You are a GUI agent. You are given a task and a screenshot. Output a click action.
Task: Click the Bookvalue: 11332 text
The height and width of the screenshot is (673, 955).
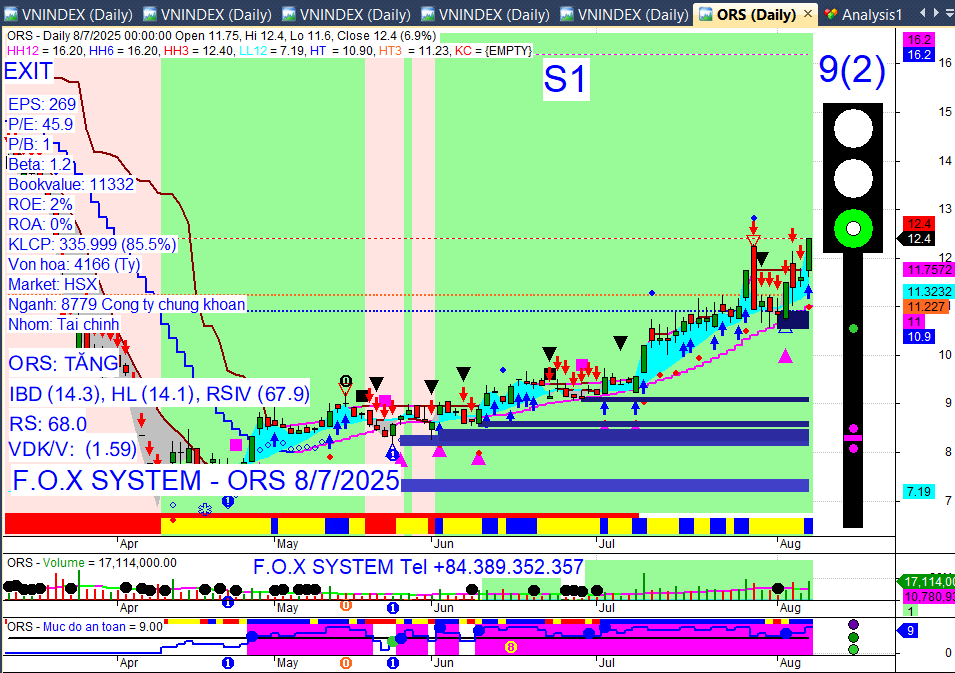[71, 185]
